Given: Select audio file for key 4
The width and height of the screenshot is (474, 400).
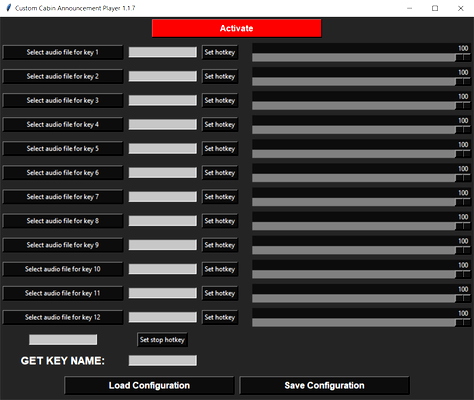Looking at the screenshot, I should point(63,125).
